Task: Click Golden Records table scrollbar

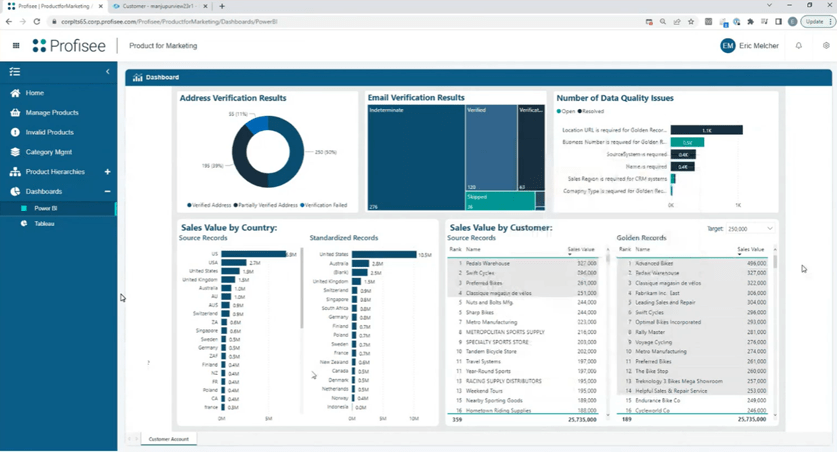Action: coord(775,263)
